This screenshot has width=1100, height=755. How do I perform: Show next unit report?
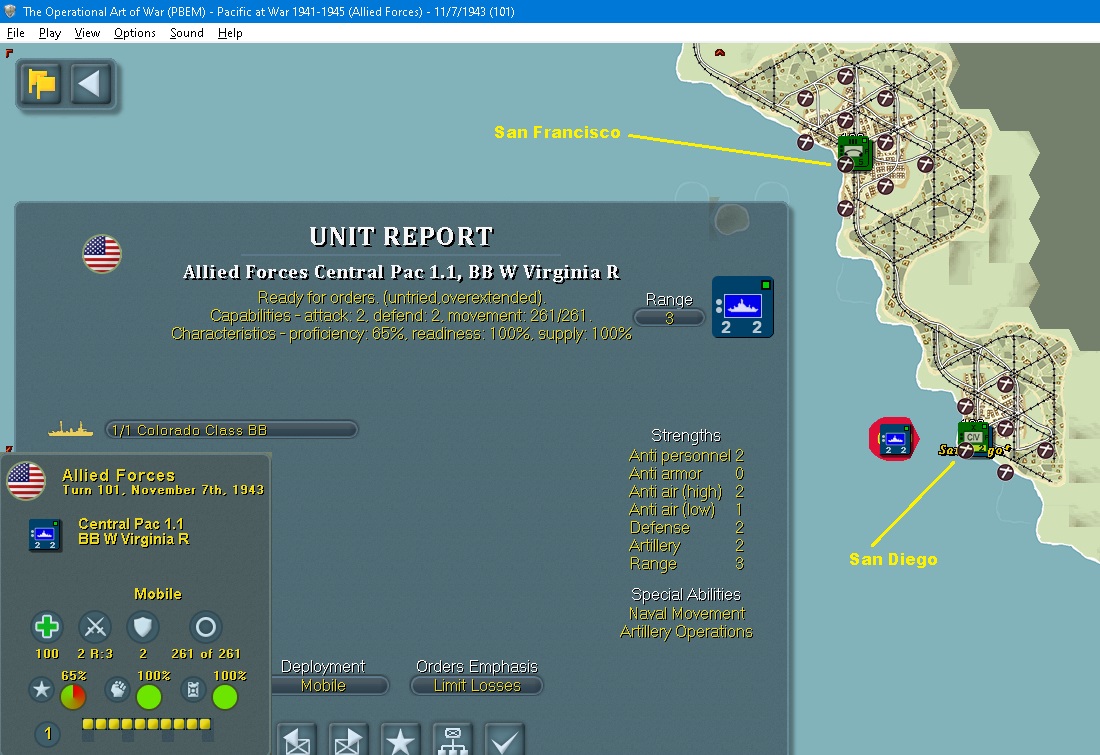[x=348, y=740]
